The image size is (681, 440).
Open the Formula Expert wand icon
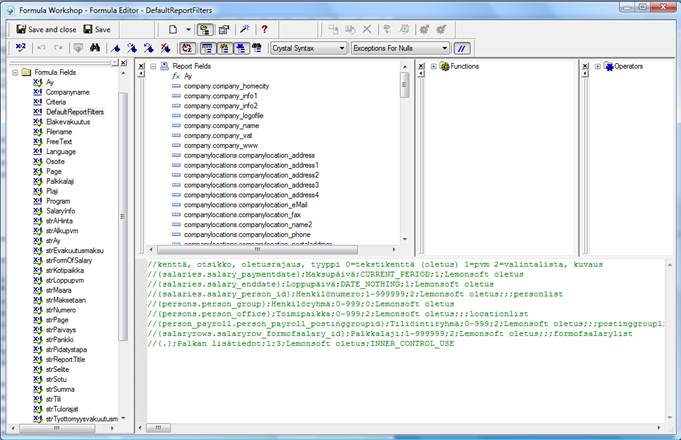click(x=245, y=30)
